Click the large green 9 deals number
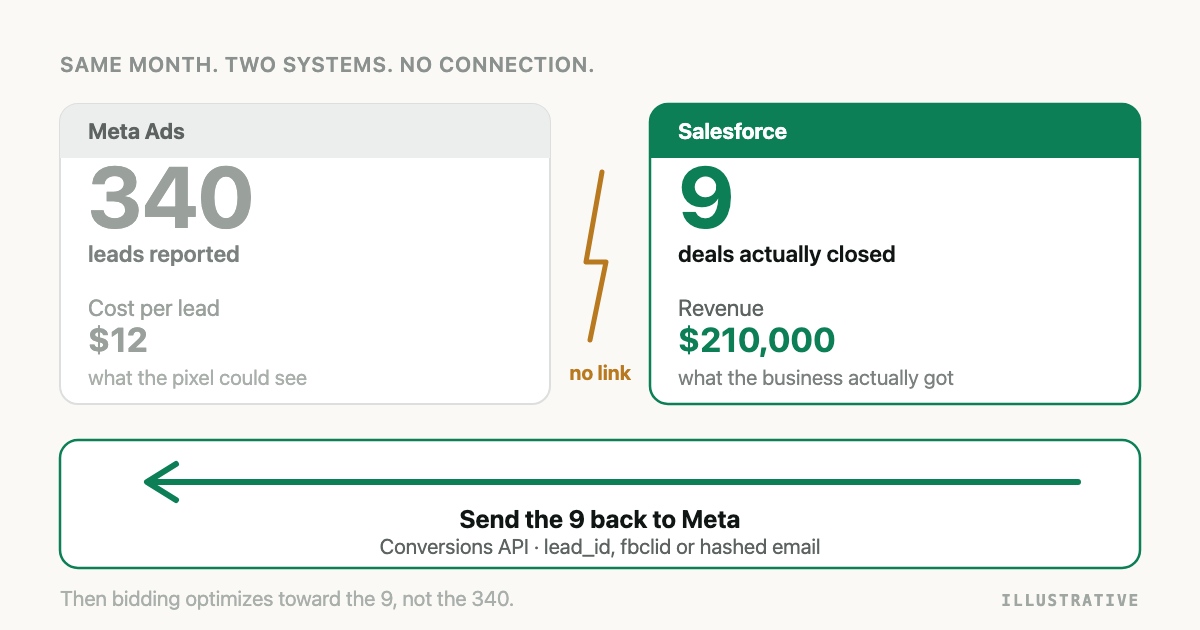 pyautogui.click(x=706, y=198)
